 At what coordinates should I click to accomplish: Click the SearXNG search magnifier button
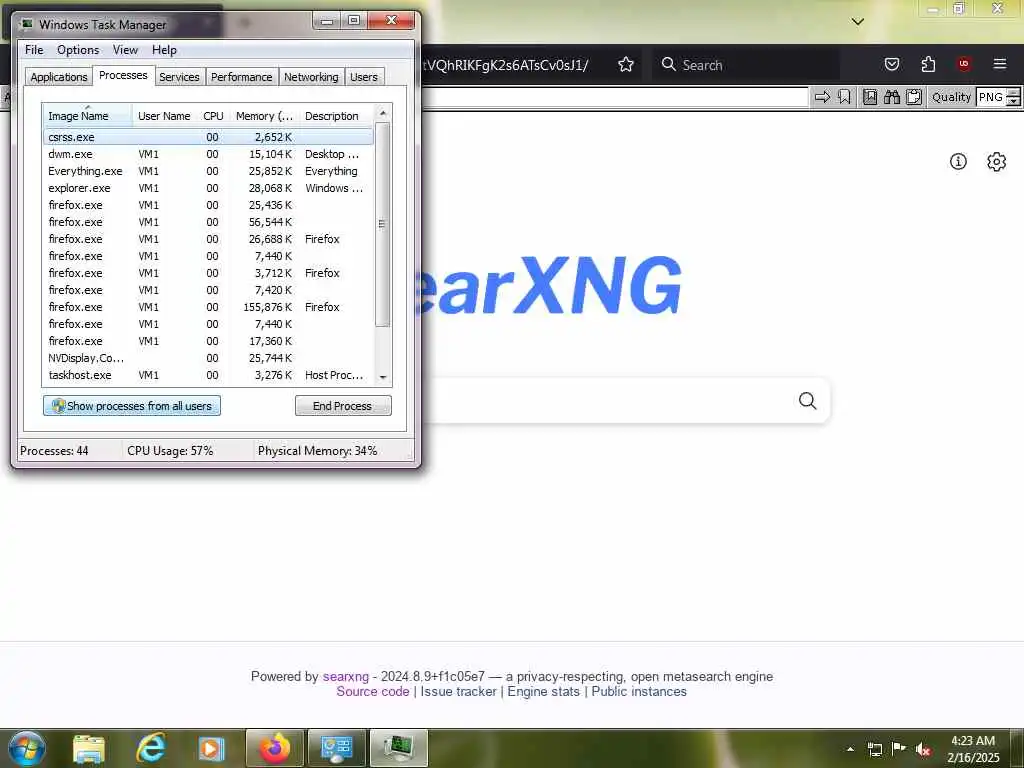pyautogui.click(x=807, y=400)
